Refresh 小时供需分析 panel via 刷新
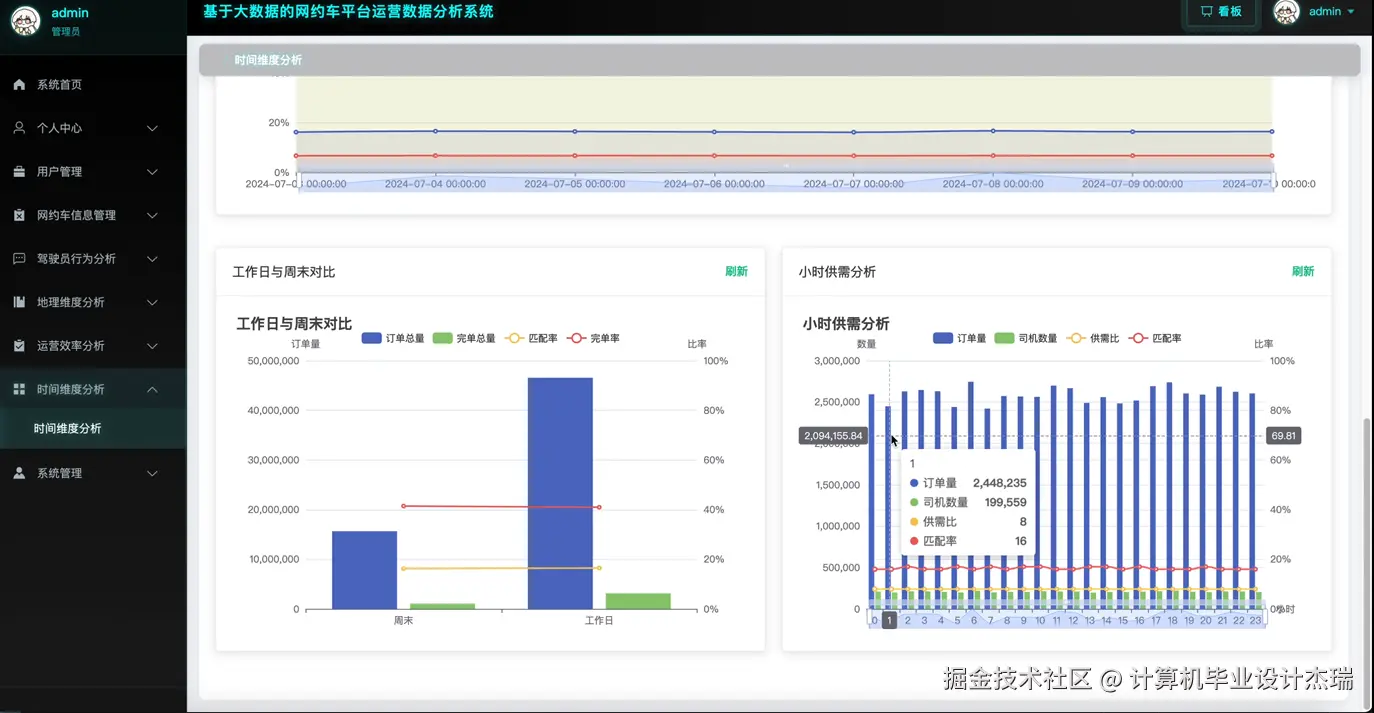 1303,271
